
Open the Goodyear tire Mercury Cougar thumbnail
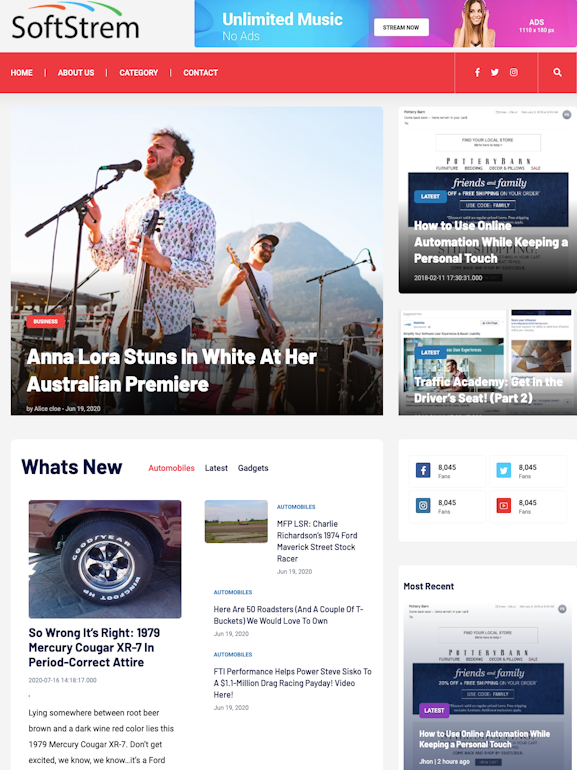coord(105,559)
